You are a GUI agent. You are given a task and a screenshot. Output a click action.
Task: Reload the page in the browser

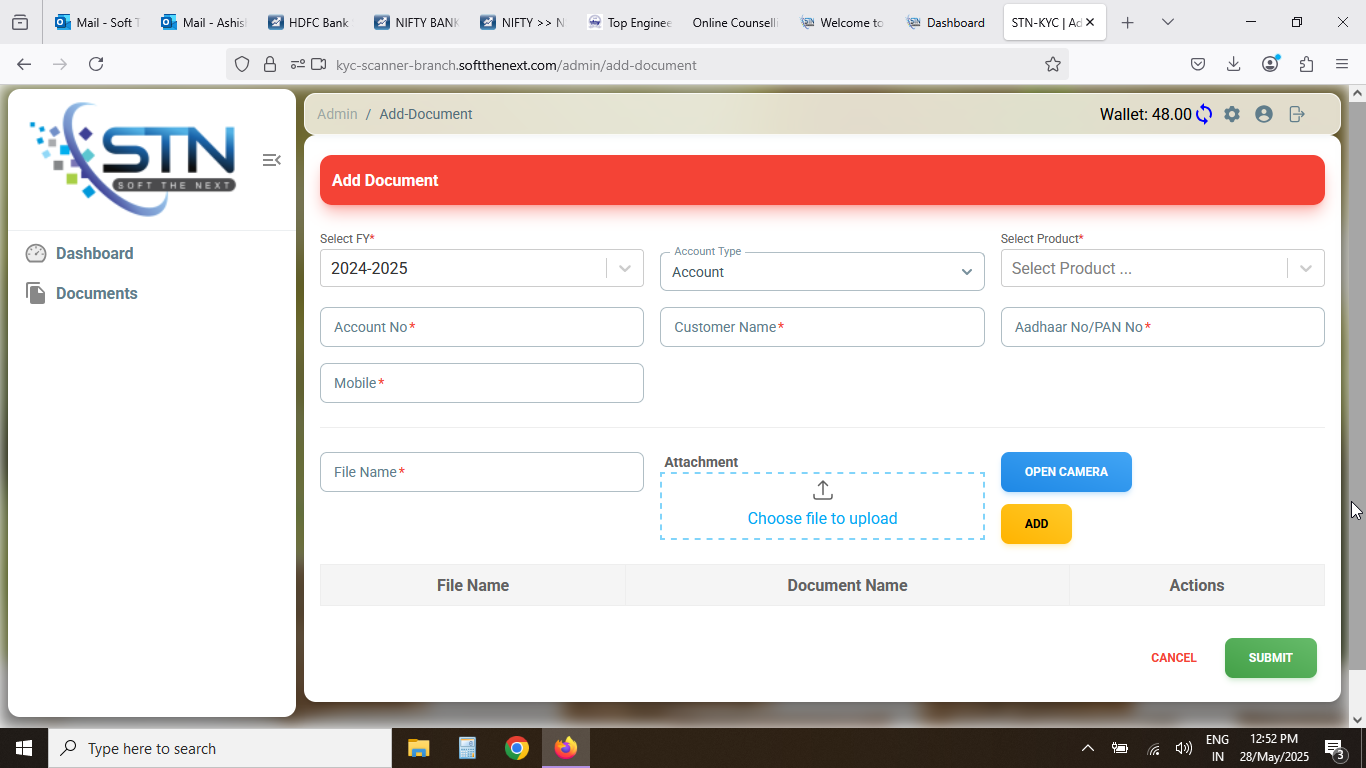pyautogui.click(x=96, y=64)
